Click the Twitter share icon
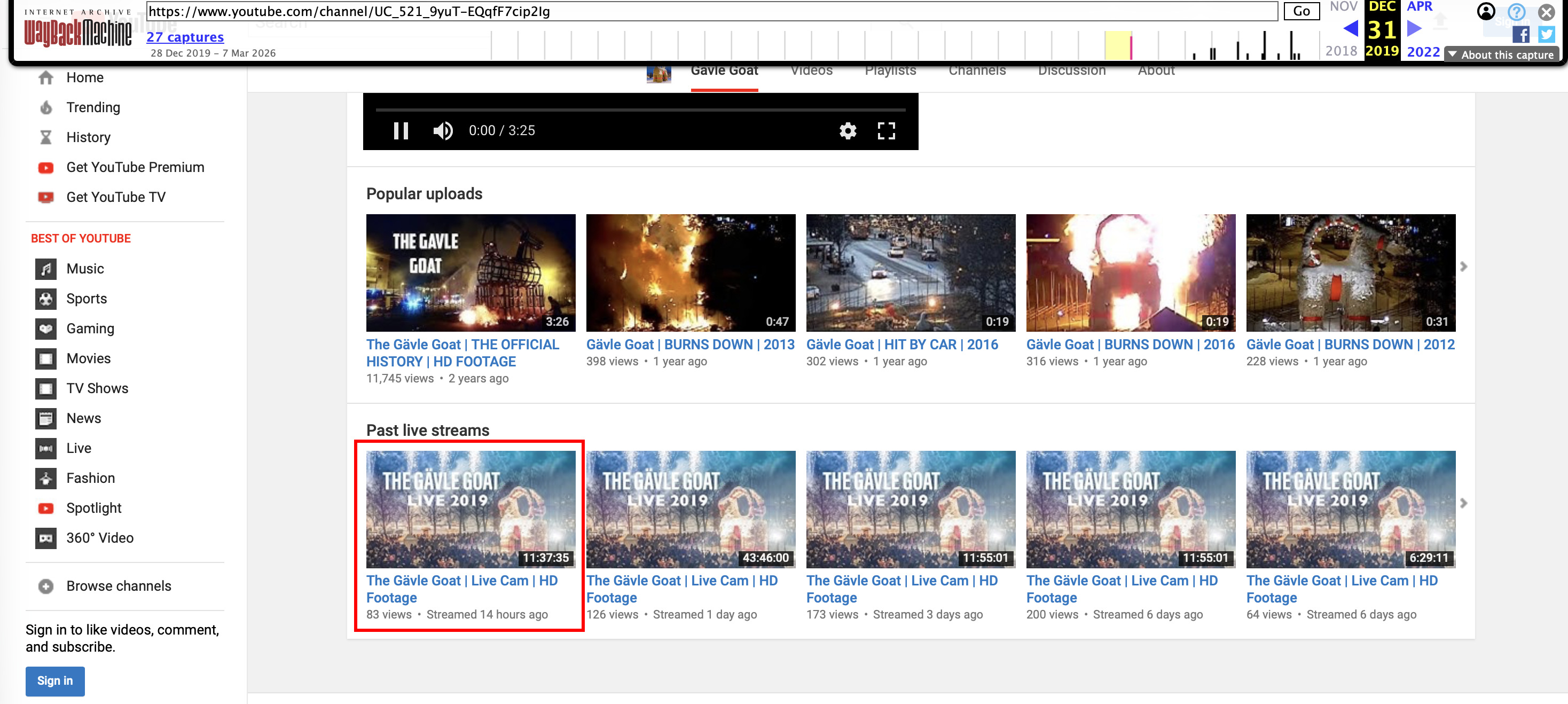This screenshot has height=704, width=1568. [1546, 35]
